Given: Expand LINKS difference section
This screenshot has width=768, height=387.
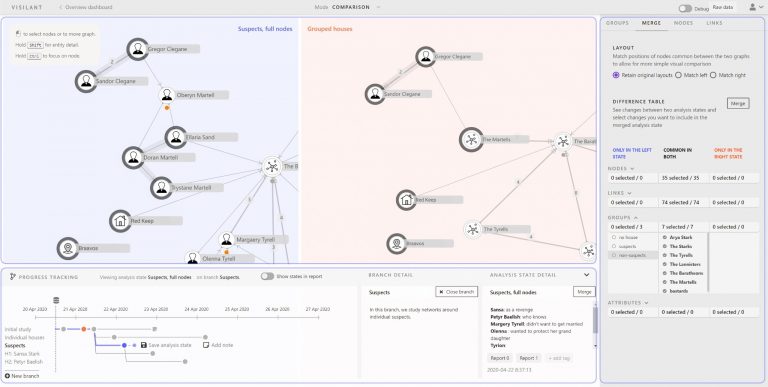Looking at the screenshot, I should tap(629, 193).
